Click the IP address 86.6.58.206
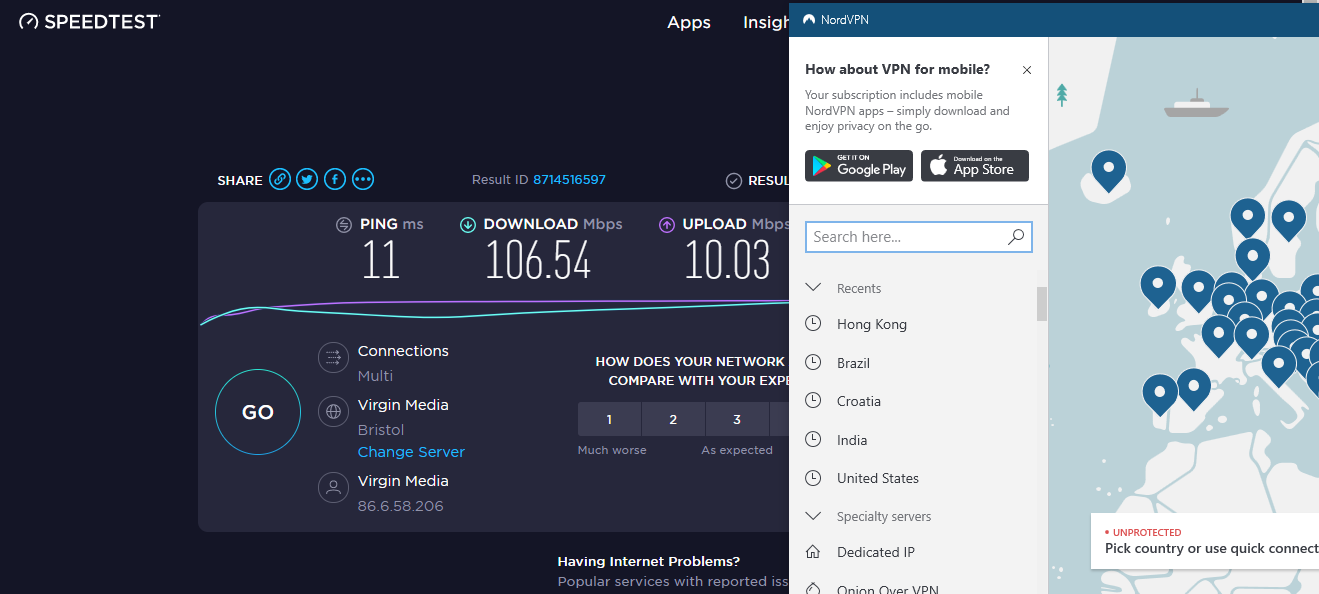The image size is (1319, 594). 400,506
